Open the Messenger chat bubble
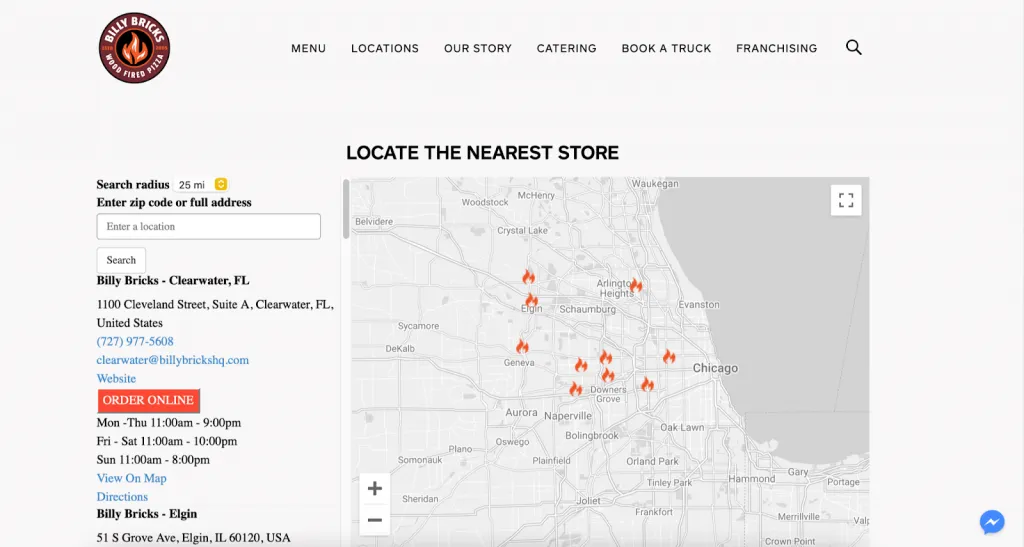Image resolution: width=1024 pixels, height=547 pixels. [x=991, y=522]
